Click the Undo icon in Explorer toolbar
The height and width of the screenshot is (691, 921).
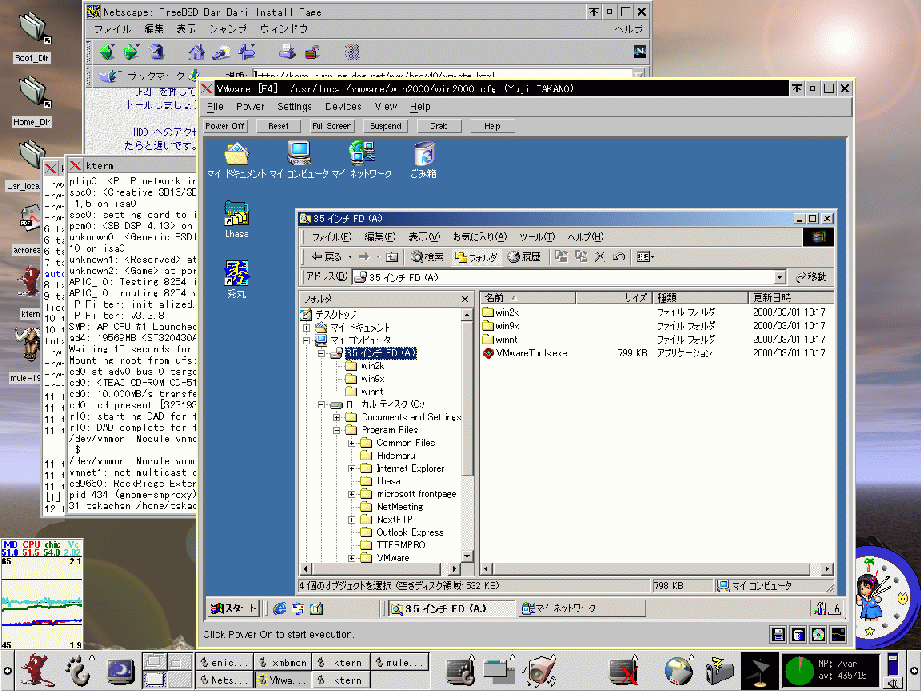click(x=618, y=257)
